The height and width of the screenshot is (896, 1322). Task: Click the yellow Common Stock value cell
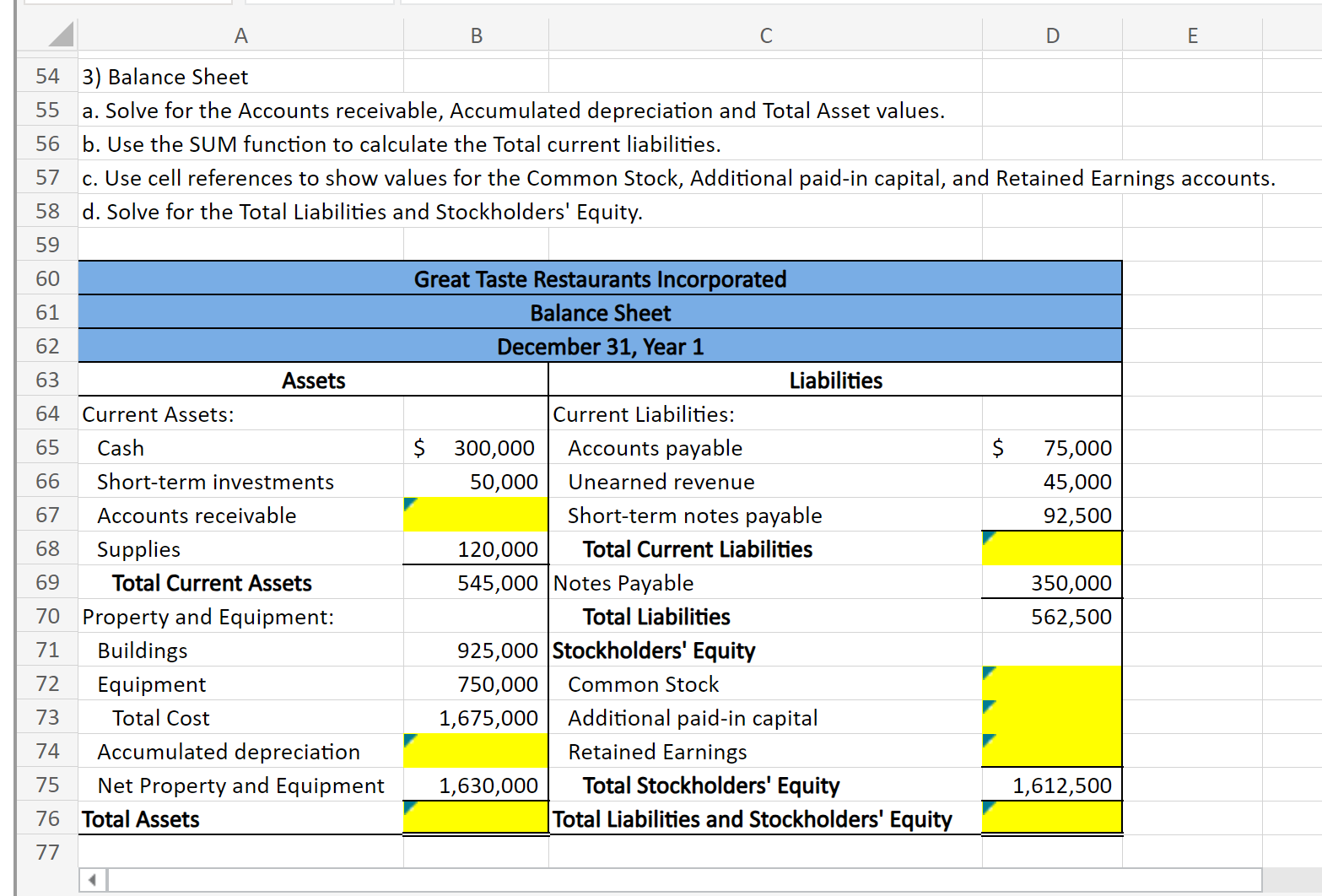click(1052, 683)
